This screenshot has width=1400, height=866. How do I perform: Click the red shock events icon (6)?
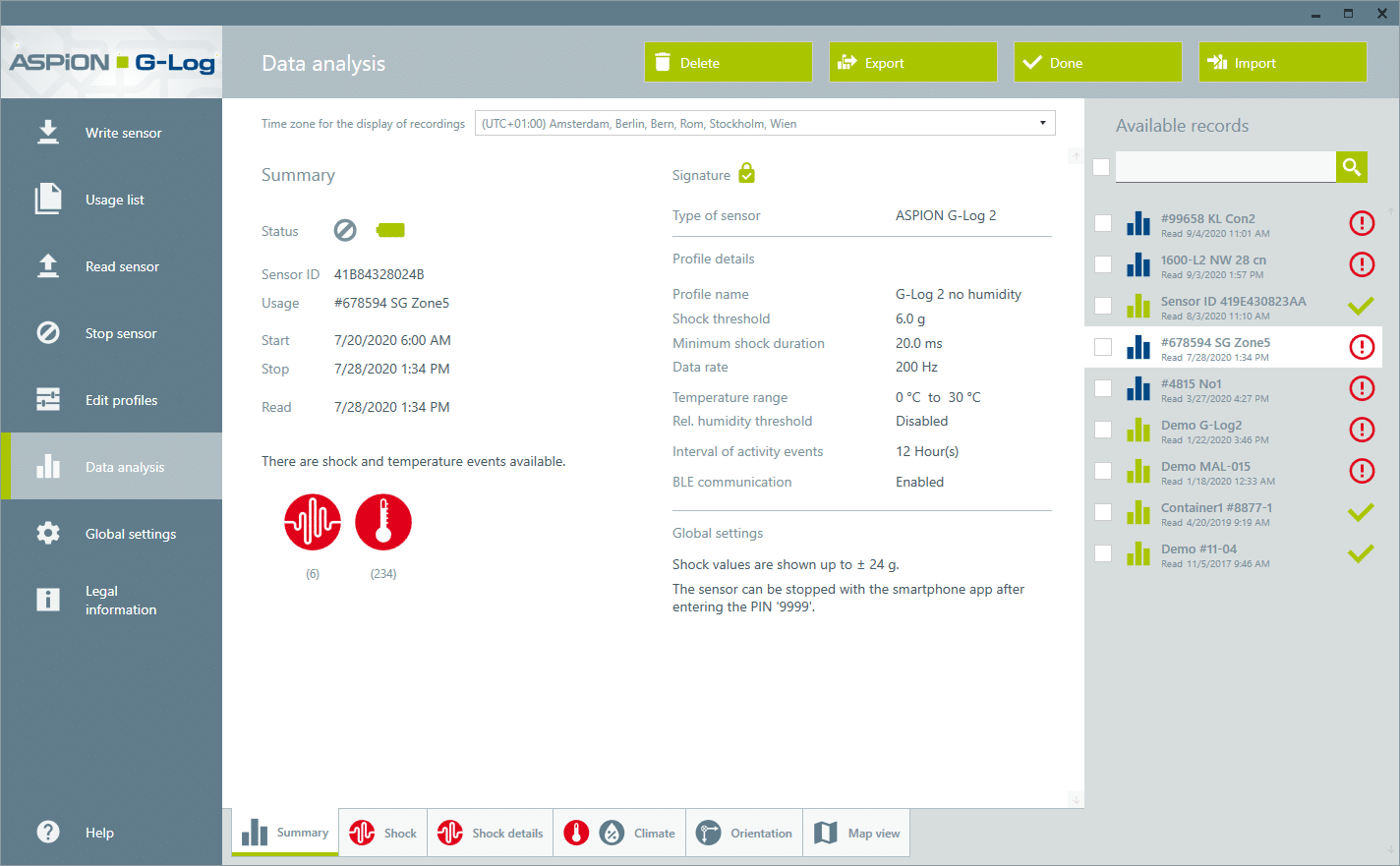313,522
